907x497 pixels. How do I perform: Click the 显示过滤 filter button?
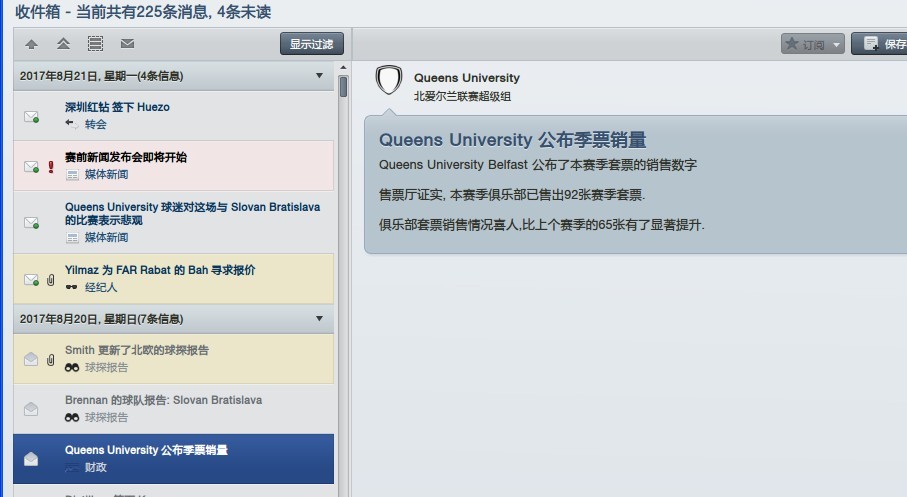tap(312, 44)
